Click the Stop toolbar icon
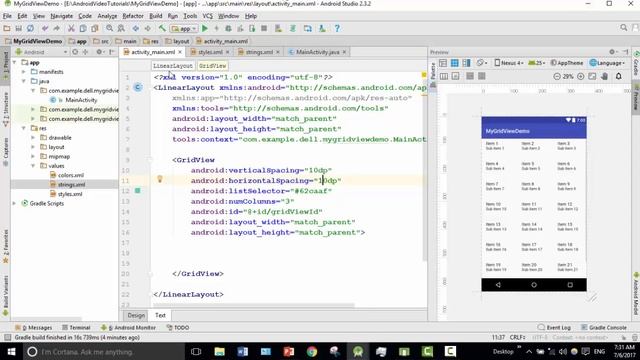 (x=264, y=29)
